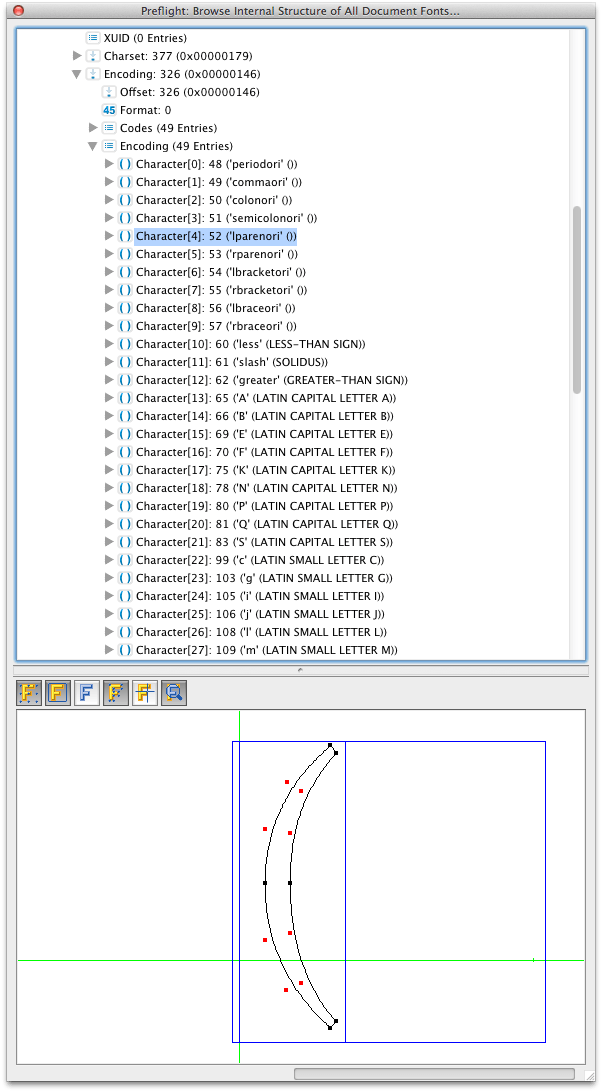Close the Preflight font browser window
The height and width of the screenshot is (1092, 602).
[x=19, y=10]
